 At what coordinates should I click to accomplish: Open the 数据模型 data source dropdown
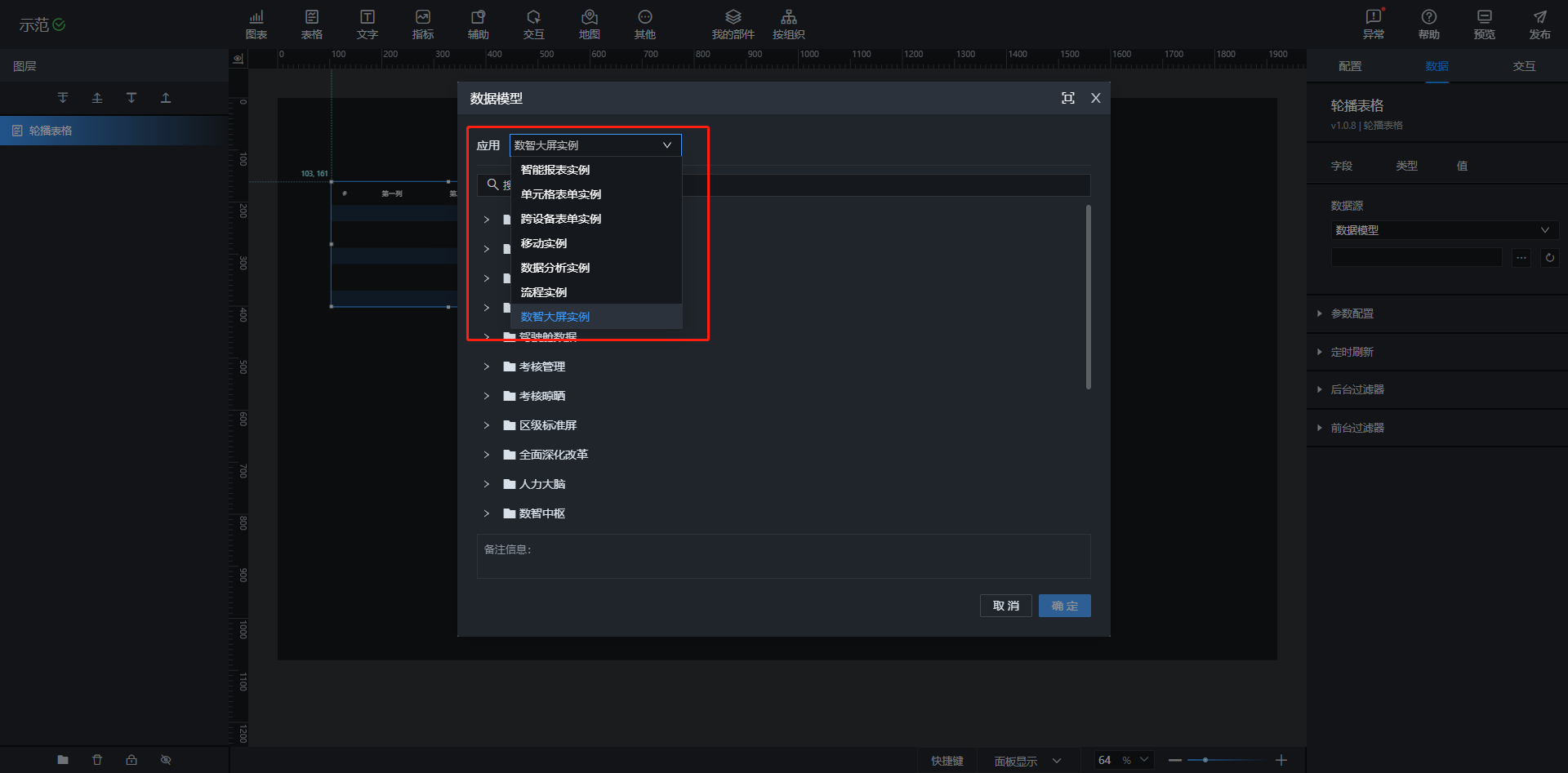point(1443,230)
